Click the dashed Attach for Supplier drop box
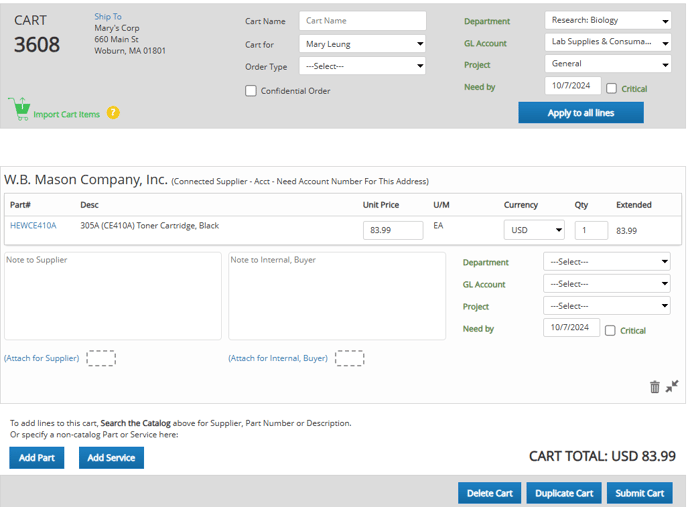The width and height of the screenshot is (688, 507). 101,358
